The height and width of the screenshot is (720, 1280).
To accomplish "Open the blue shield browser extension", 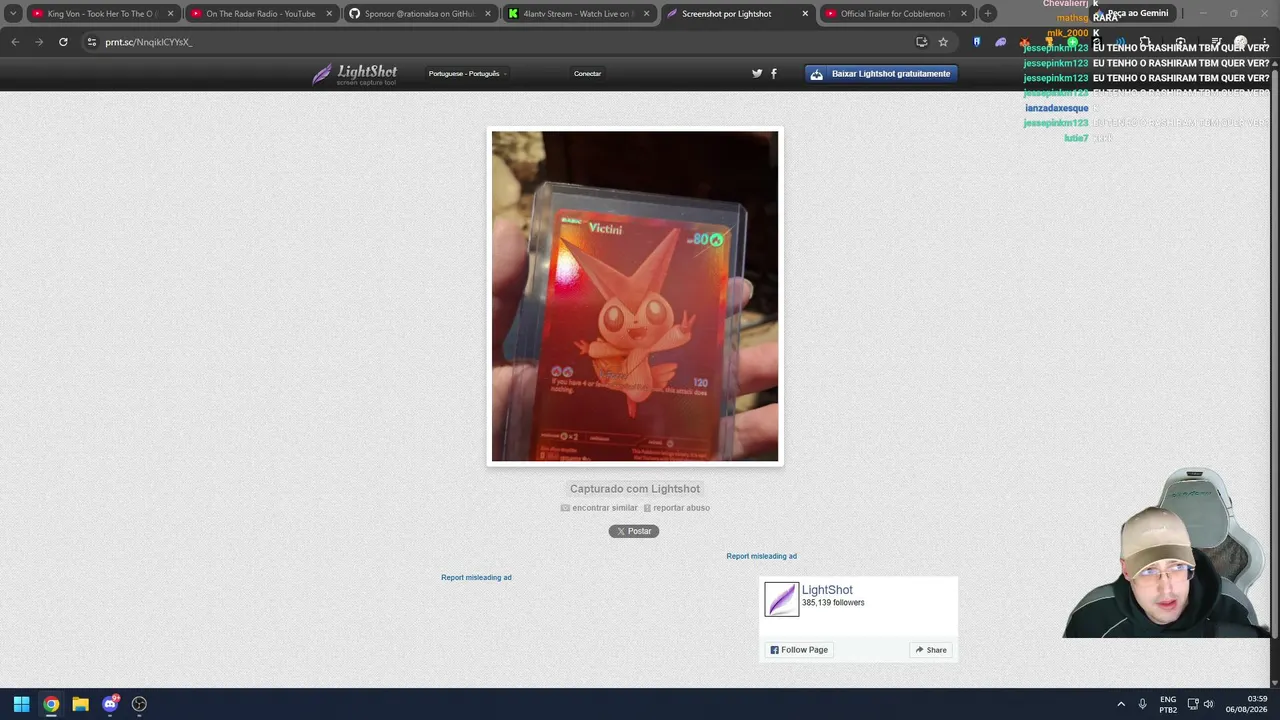I will pos(977,42).
